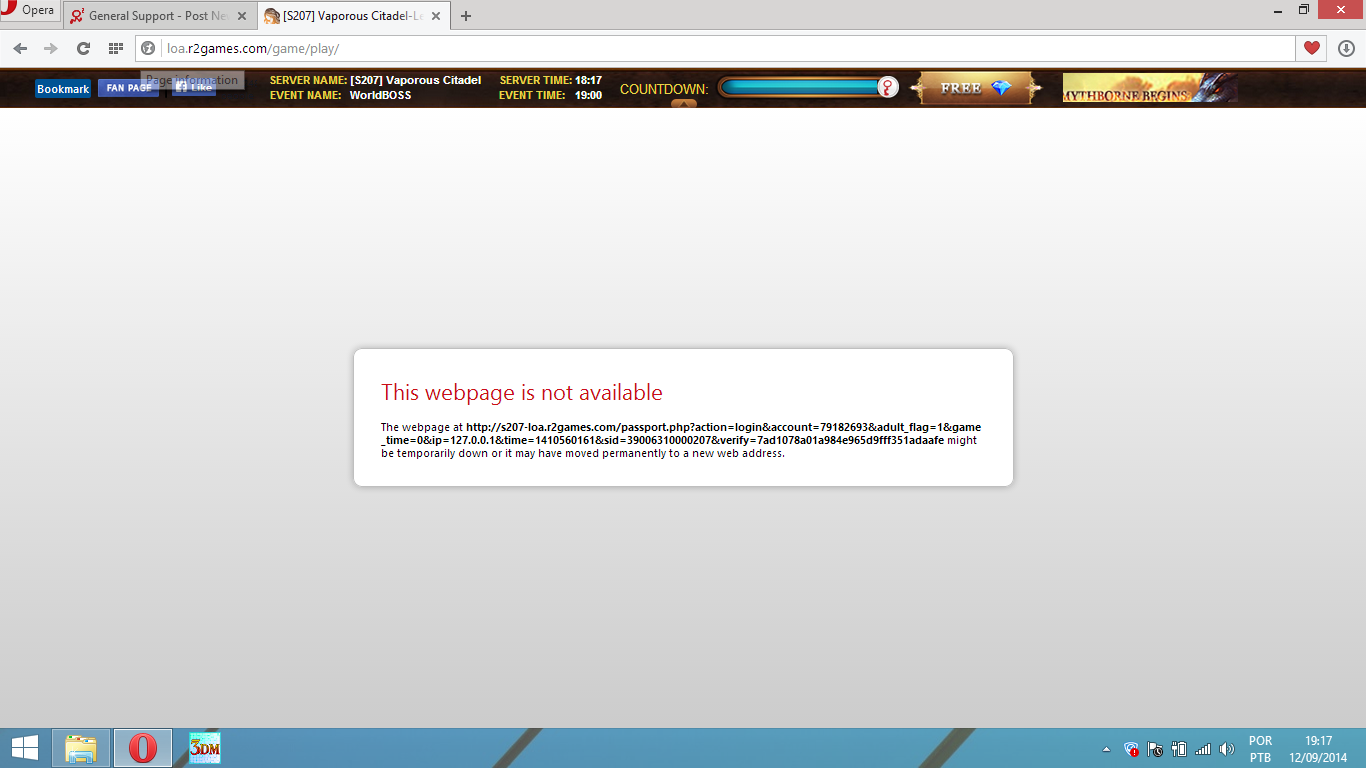Switch to General Support tab

150,16
